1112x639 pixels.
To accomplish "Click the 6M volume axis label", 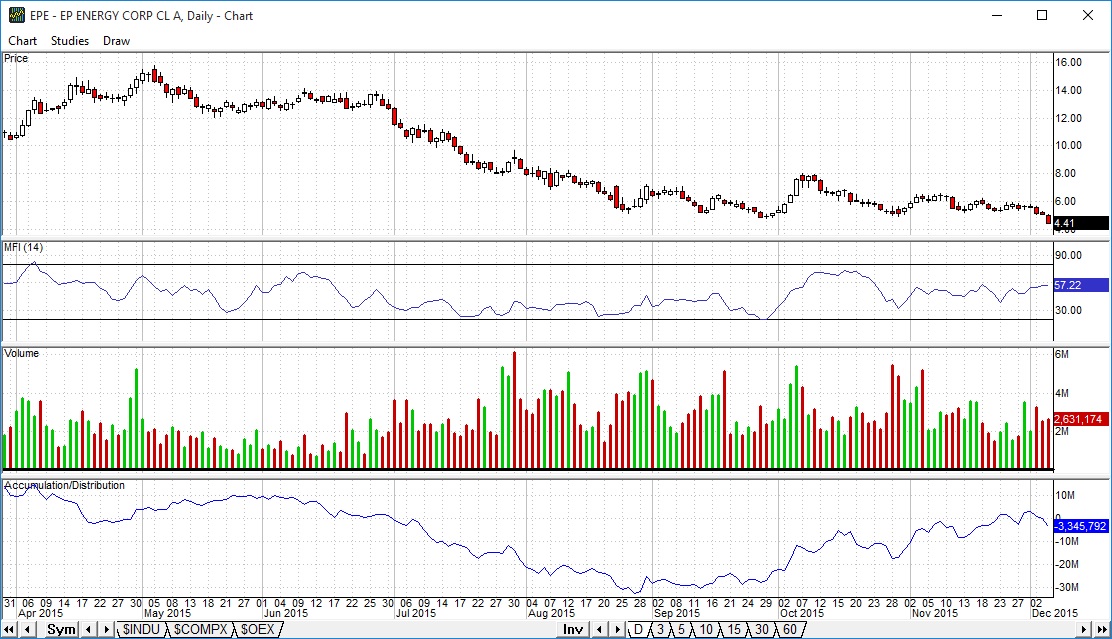I will (1062, 354).
